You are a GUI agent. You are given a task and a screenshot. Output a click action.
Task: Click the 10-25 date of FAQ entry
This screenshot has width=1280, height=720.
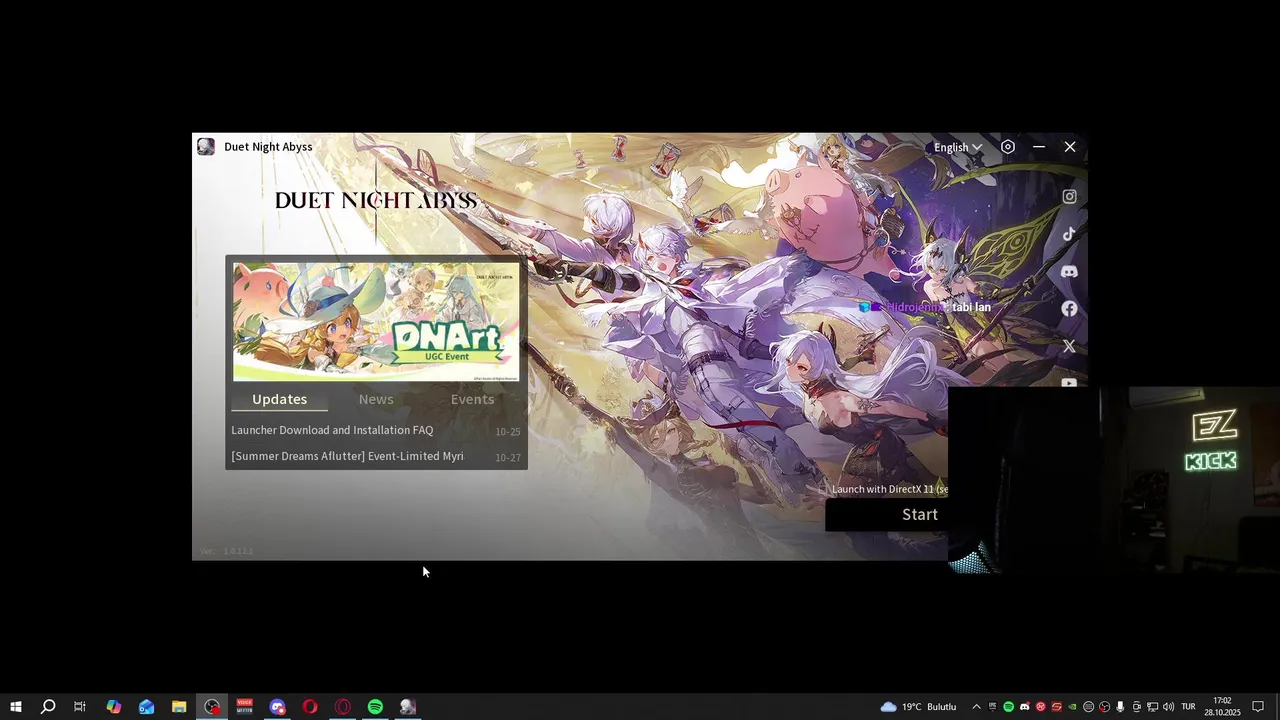[x=508, y=432]
